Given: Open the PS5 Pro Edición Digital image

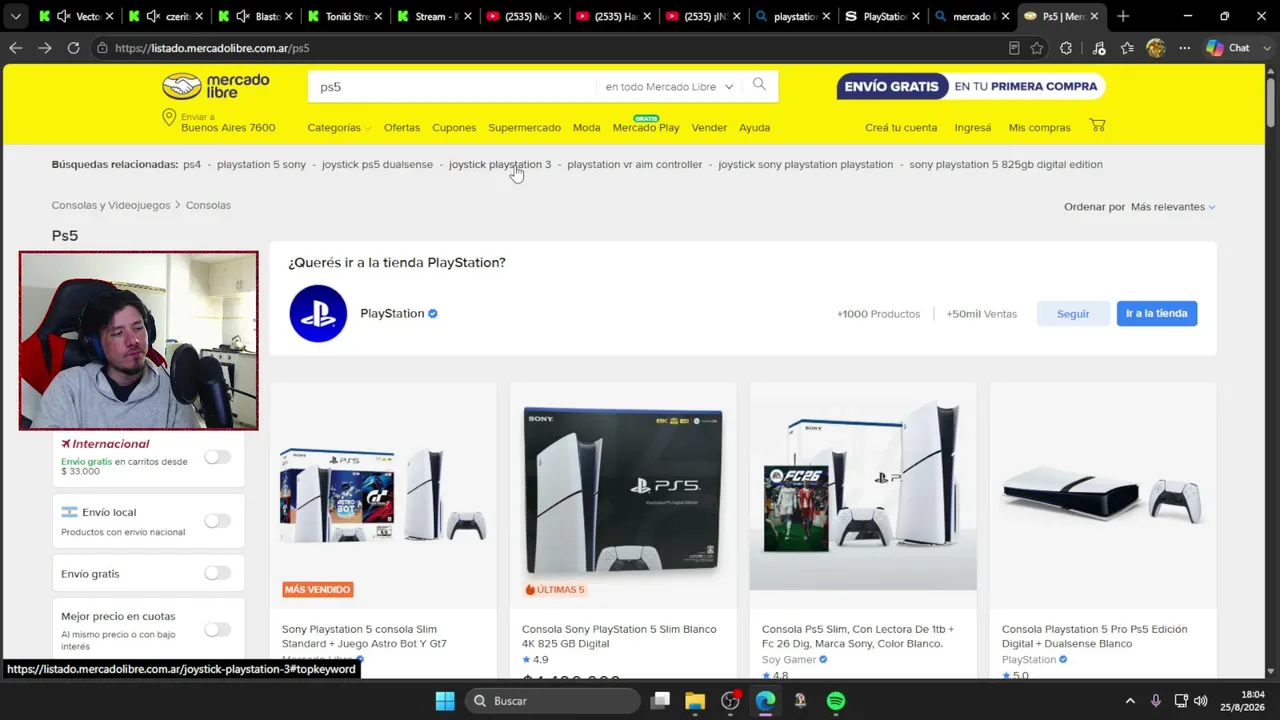Looking at the screenshot, I should (x=1103, y=495).
